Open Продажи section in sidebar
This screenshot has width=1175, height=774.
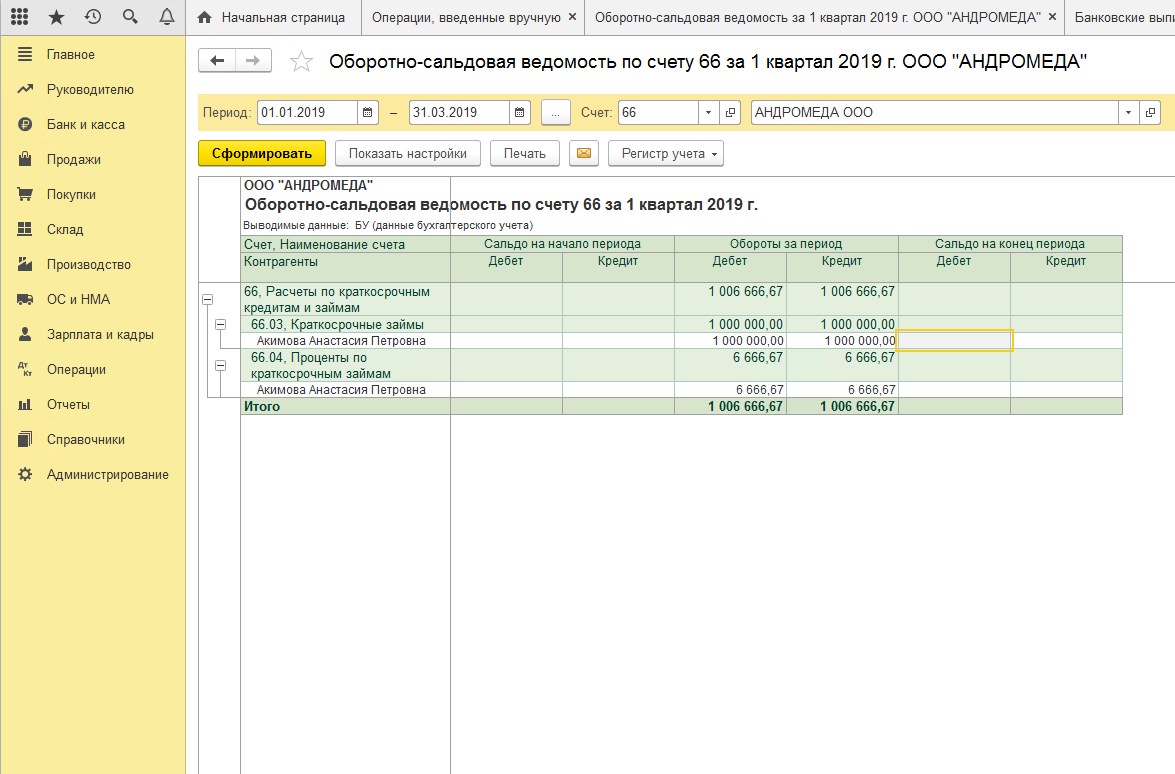73,160
